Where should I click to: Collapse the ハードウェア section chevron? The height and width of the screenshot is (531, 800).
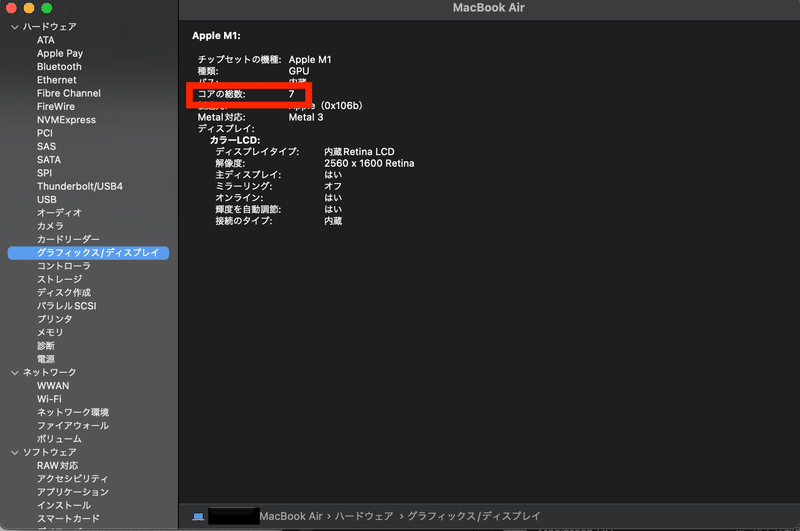point(15,27)
